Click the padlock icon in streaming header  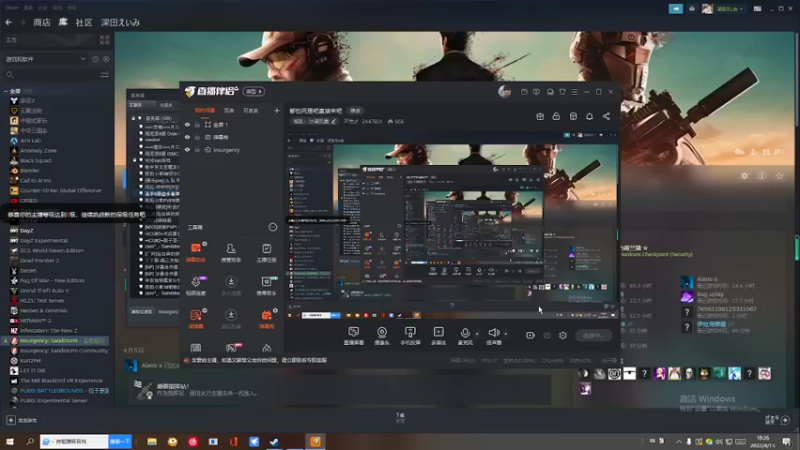(556, 116)
